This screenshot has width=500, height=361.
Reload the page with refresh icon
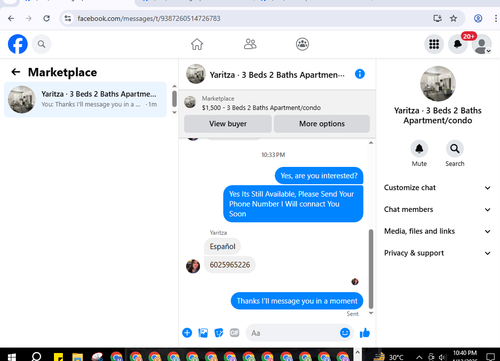(x=46, y=18)
